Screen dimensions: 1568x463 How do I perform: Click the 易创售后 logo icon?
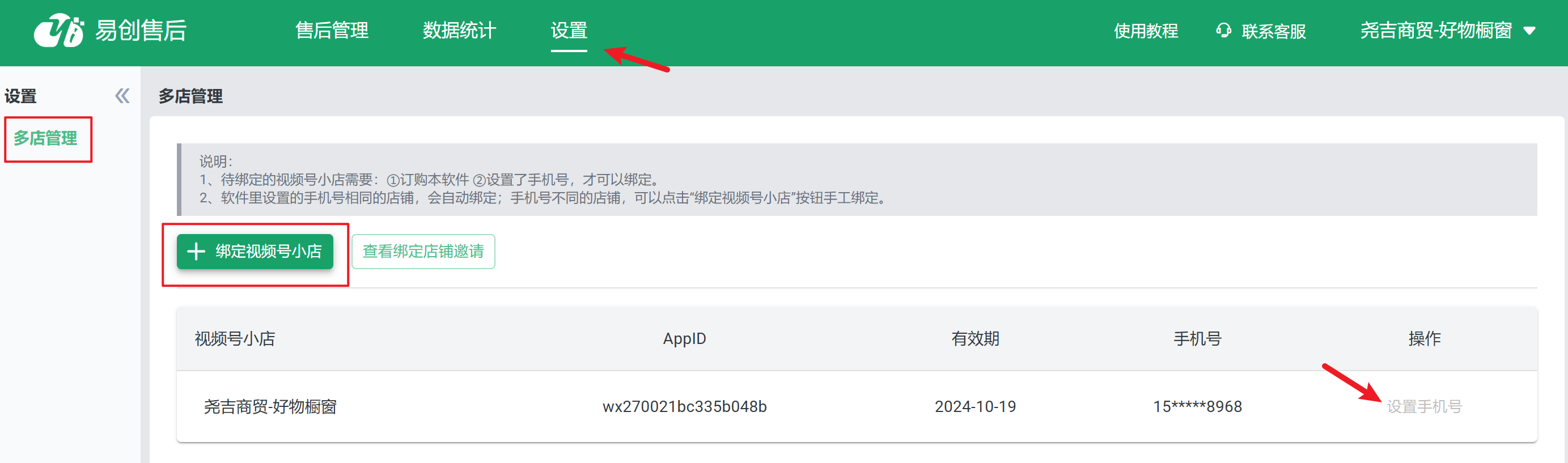(58, 31)
